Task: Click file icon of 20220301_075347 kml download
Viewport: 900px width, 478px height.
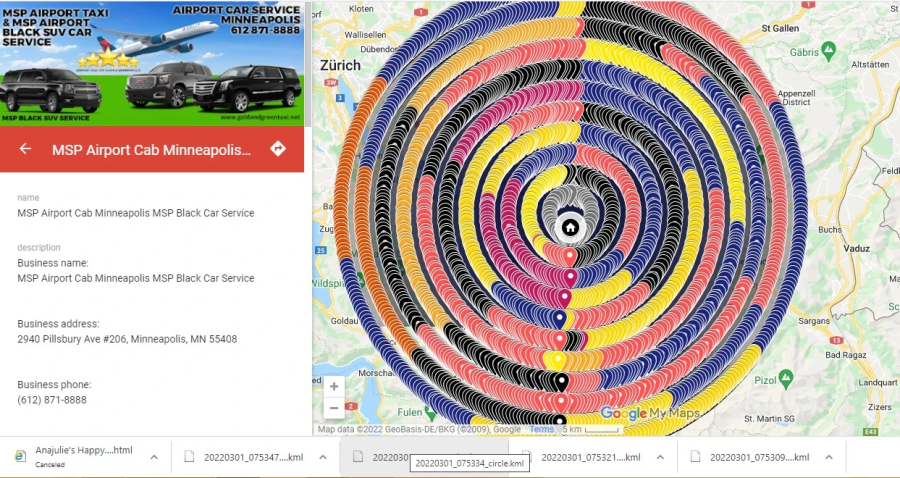Action: click(x=189, y=457)
